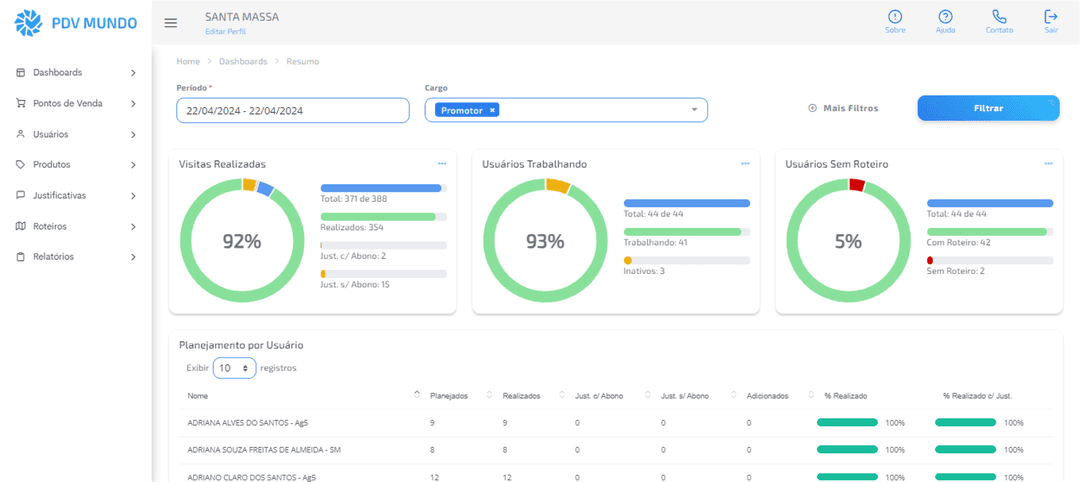Screen dimensions: 1080x482
Task: Open the Sobre info icon
Action: click(x=895, y=17)
